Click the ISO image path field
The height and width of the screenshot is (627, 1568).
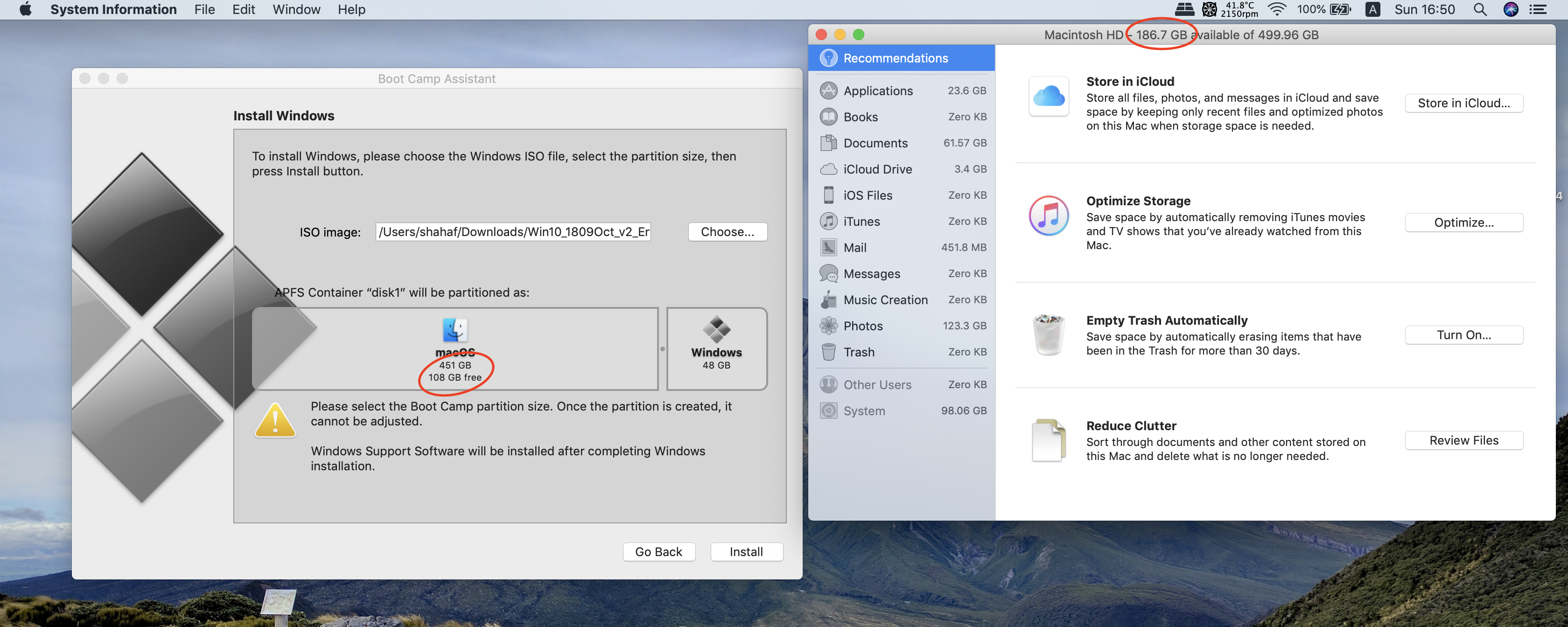pos(513,232)
